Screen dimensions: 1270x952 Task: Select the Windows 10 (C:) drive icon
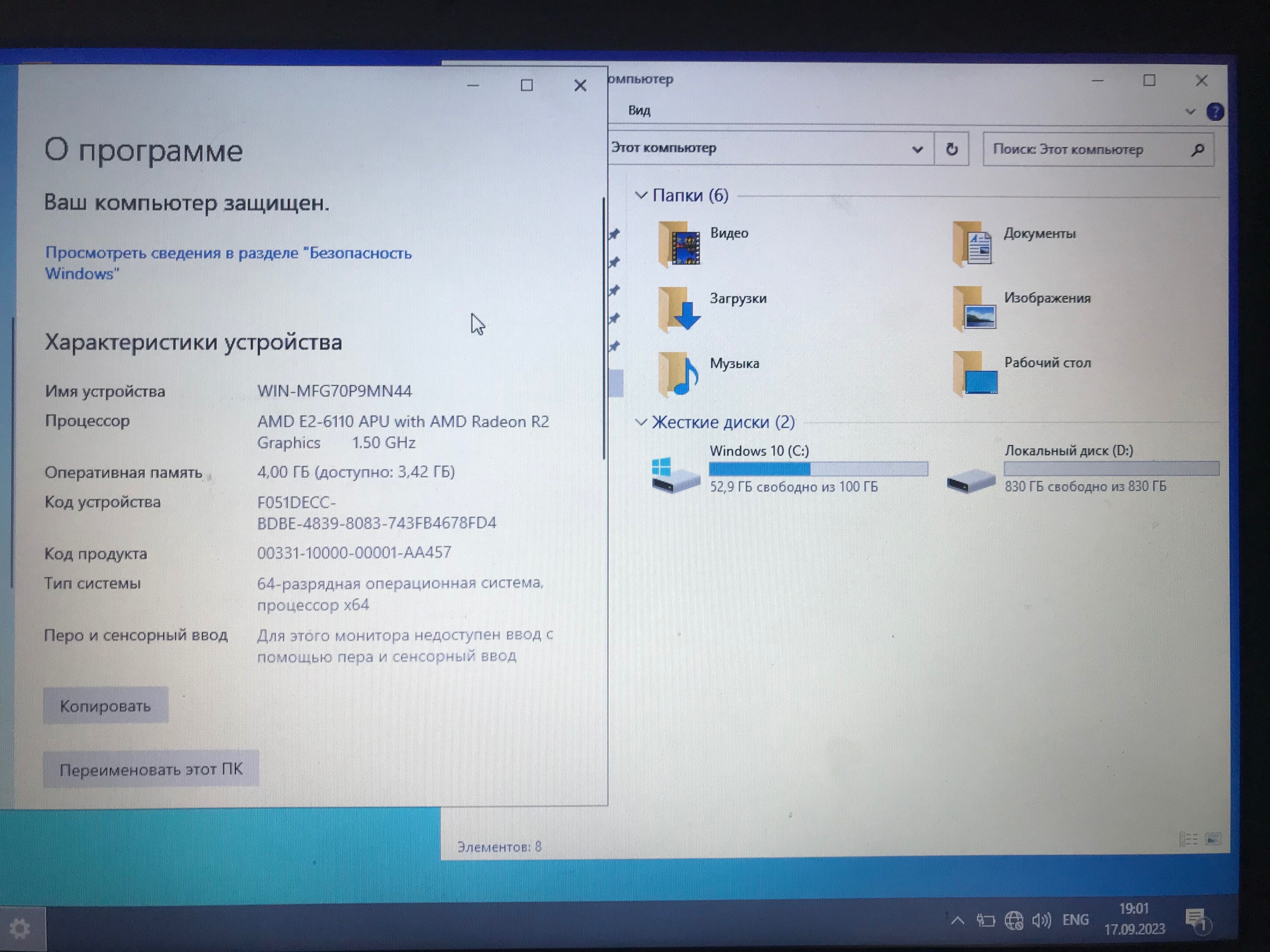(676, 475)
